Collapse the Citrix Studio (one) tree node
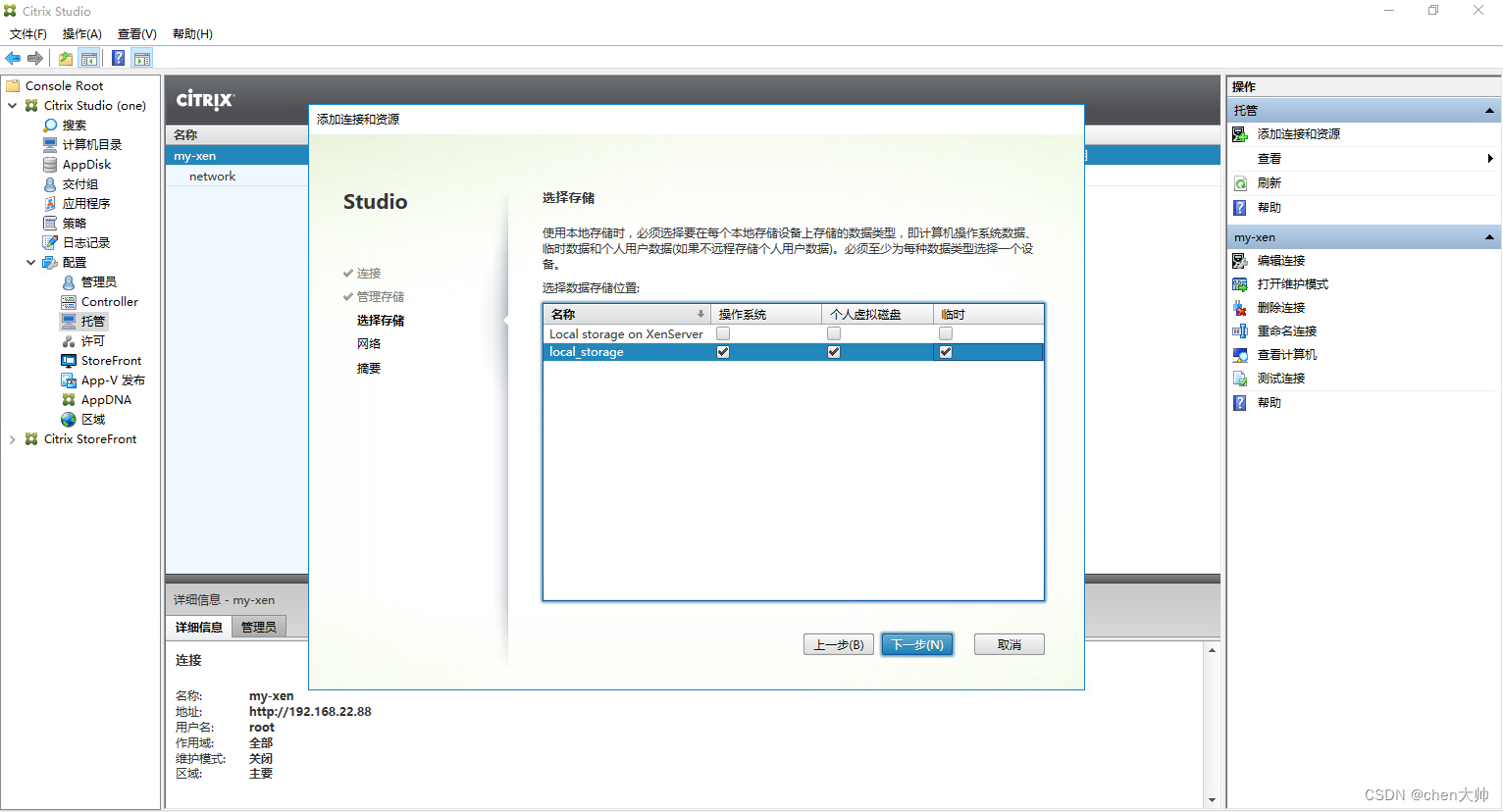Viewport: 1503px width, 812px height. click(x=12, y=106)
